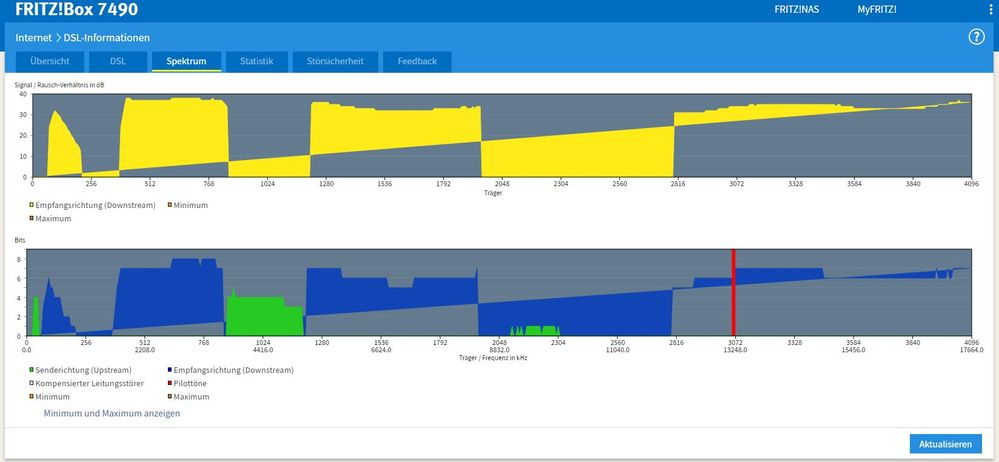Screen dimensions: 999x462
Task: Click the Träger / Frequenz in kHz label
Action: pos(492,357)
